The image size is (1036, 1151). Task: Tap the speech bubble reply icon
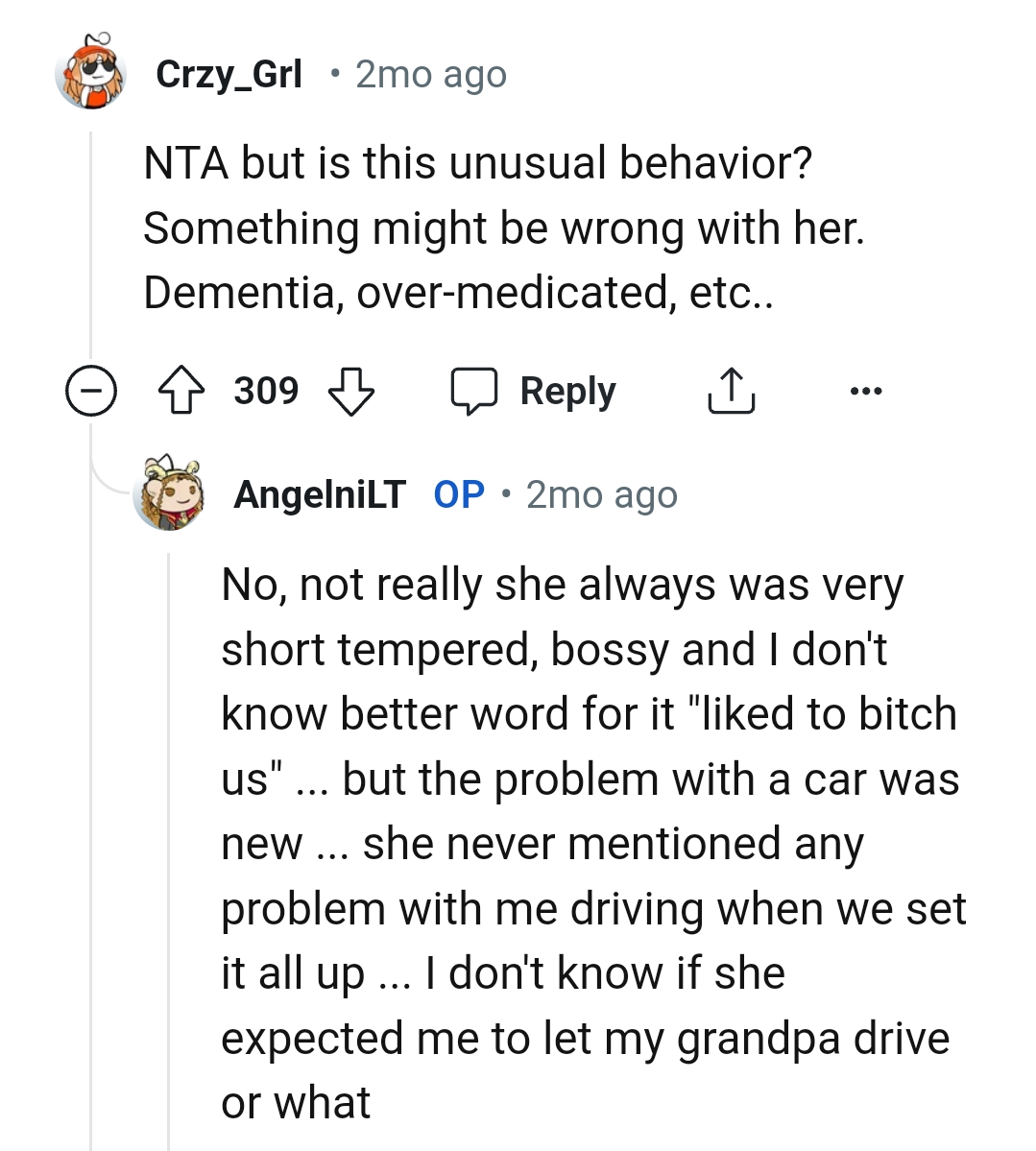click(474, 392)
